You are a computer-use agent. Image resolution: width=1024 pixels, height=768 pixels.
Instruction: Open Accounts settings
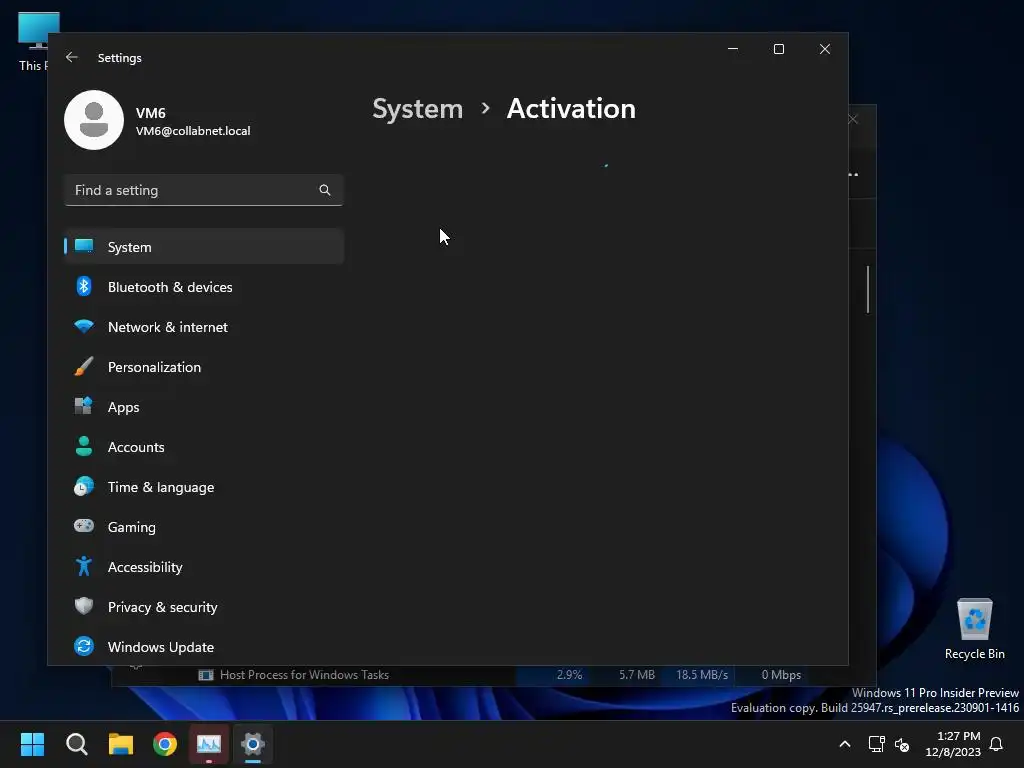point(204,447)
